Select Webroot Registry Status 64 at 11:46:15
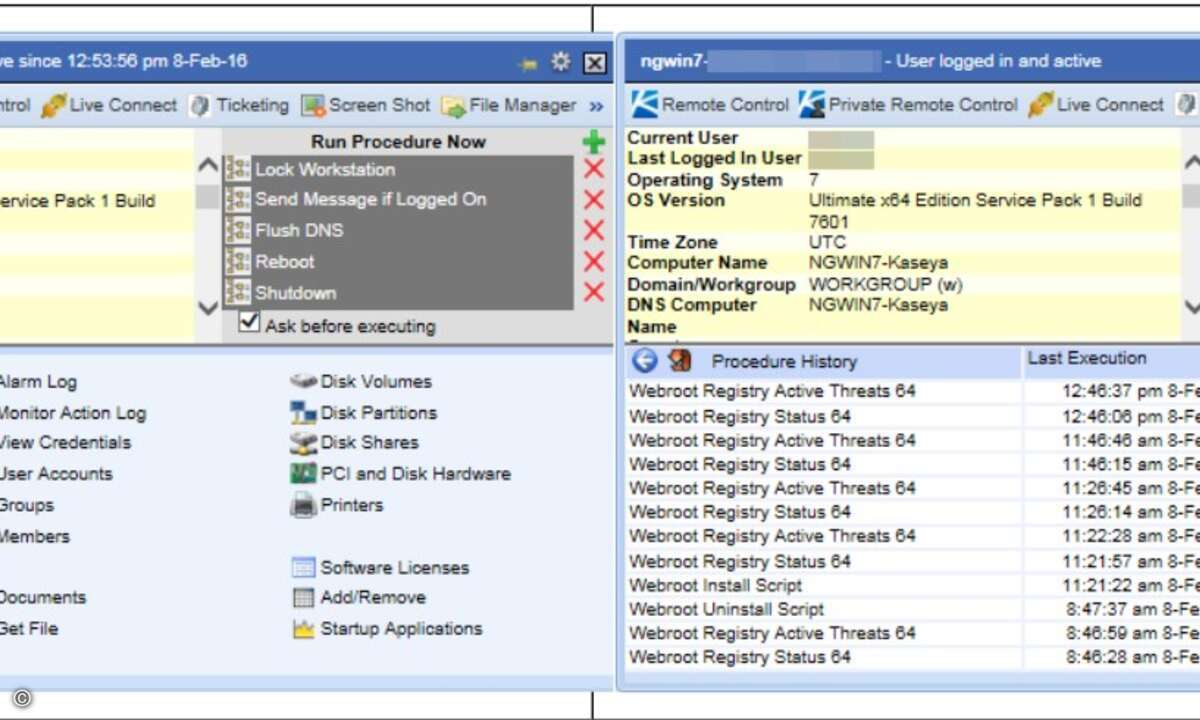This screenshot has height=720, width=1200. point(740,464)
